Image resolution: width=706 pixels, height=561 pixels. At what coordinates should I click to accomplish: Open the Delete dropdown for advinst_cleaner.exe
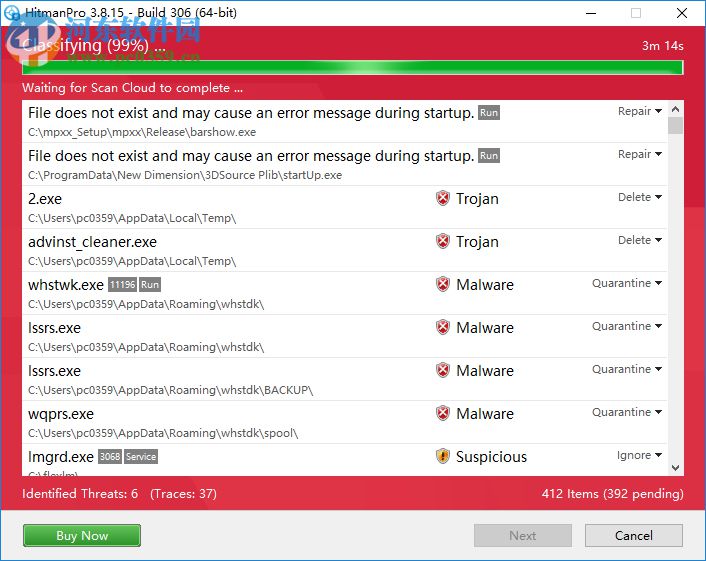pos(639,240)
